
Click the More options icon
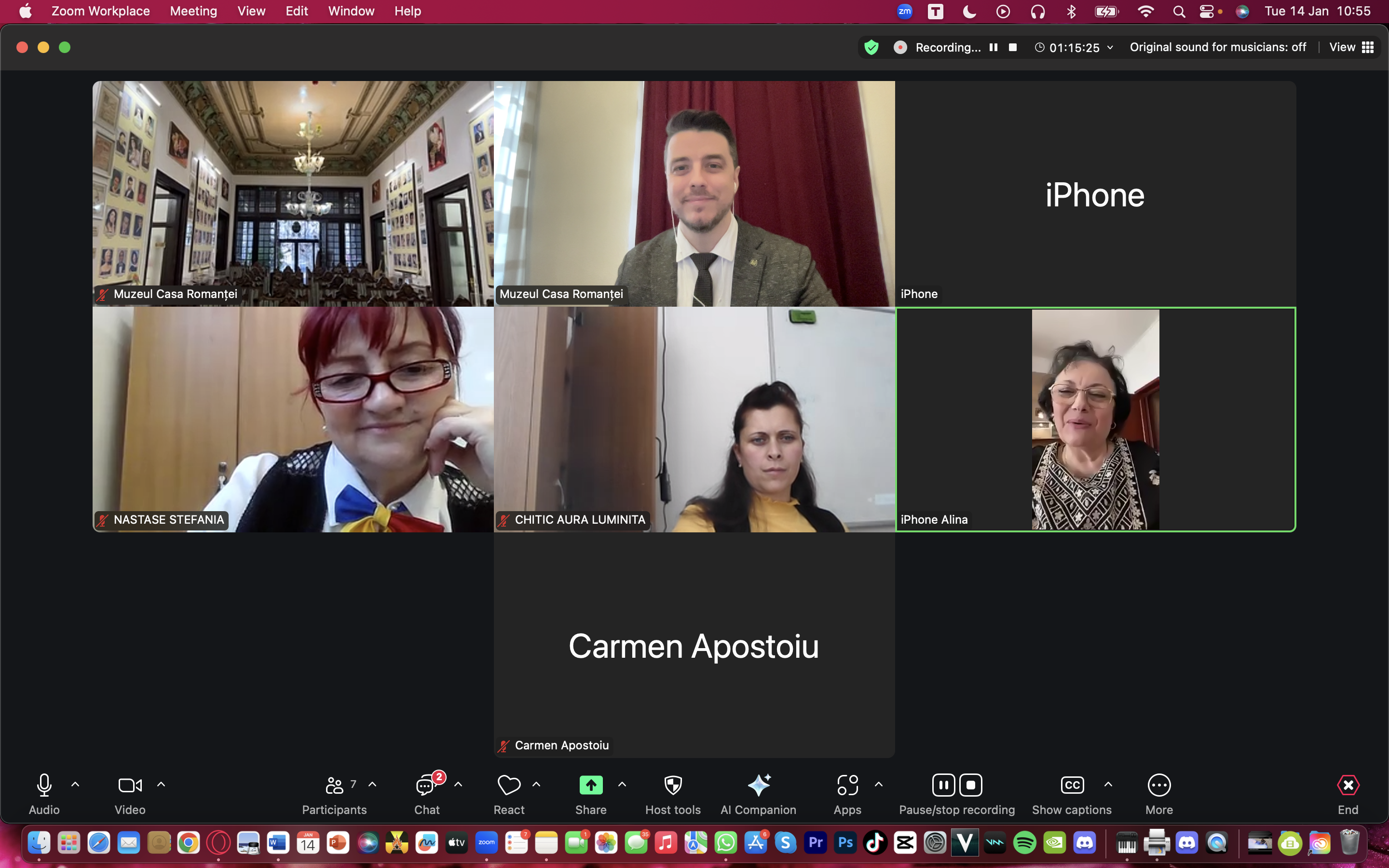point(1159,786)
